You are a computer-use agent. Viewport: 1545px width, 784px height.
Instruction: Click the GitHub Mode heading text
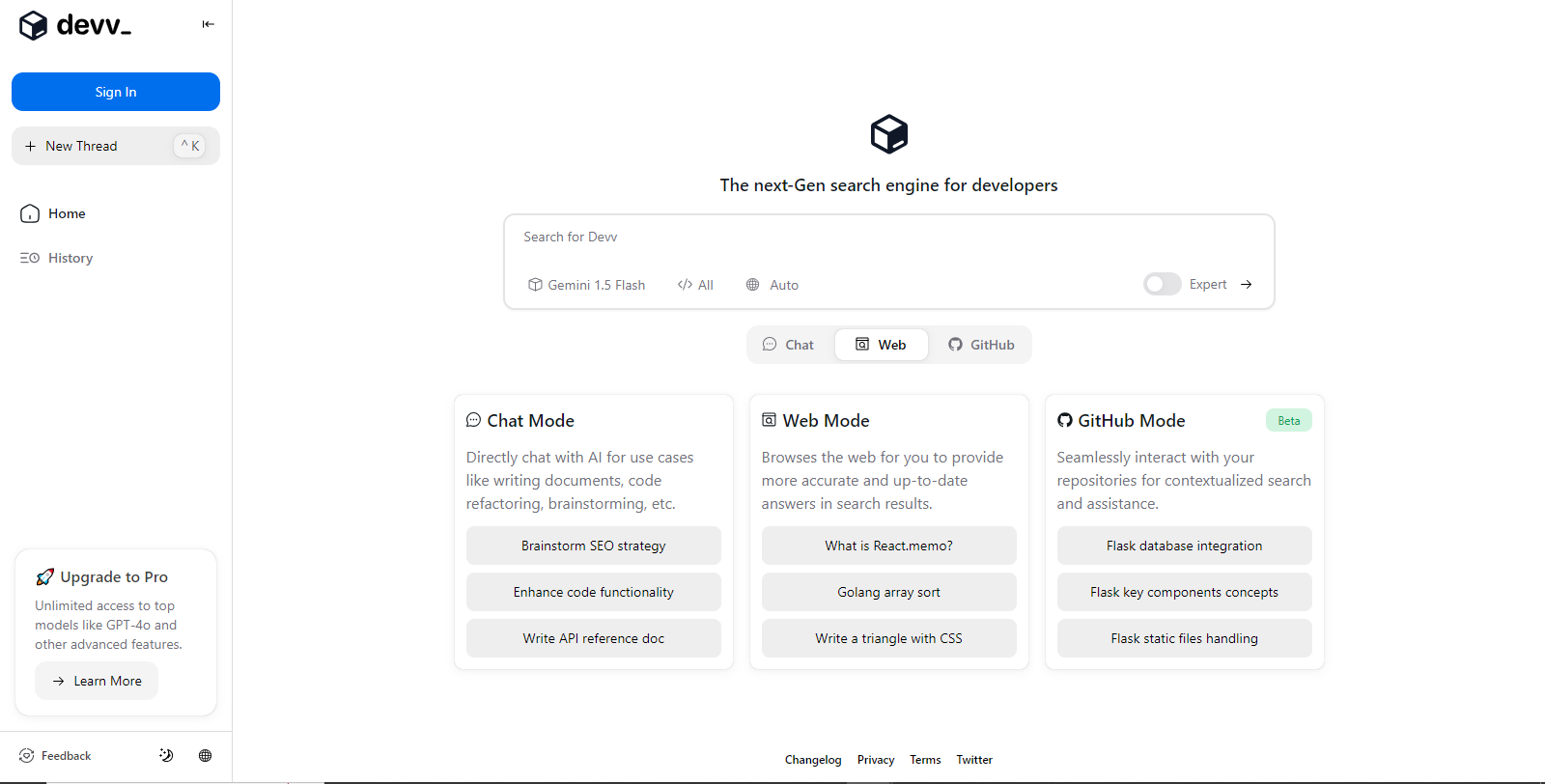1132,421
